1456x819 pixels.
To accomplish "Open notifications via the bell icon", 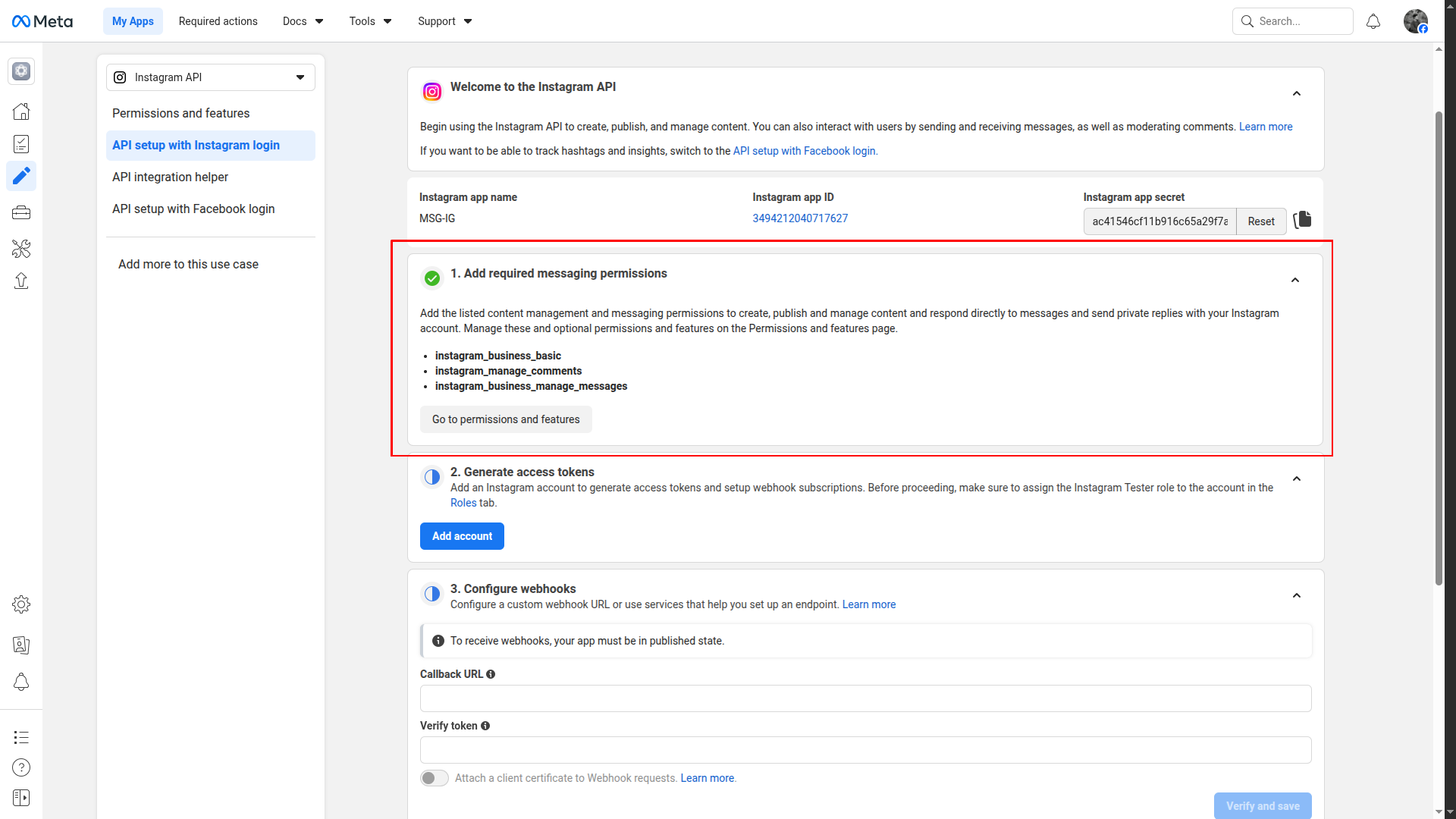I will pos(1373,21).
